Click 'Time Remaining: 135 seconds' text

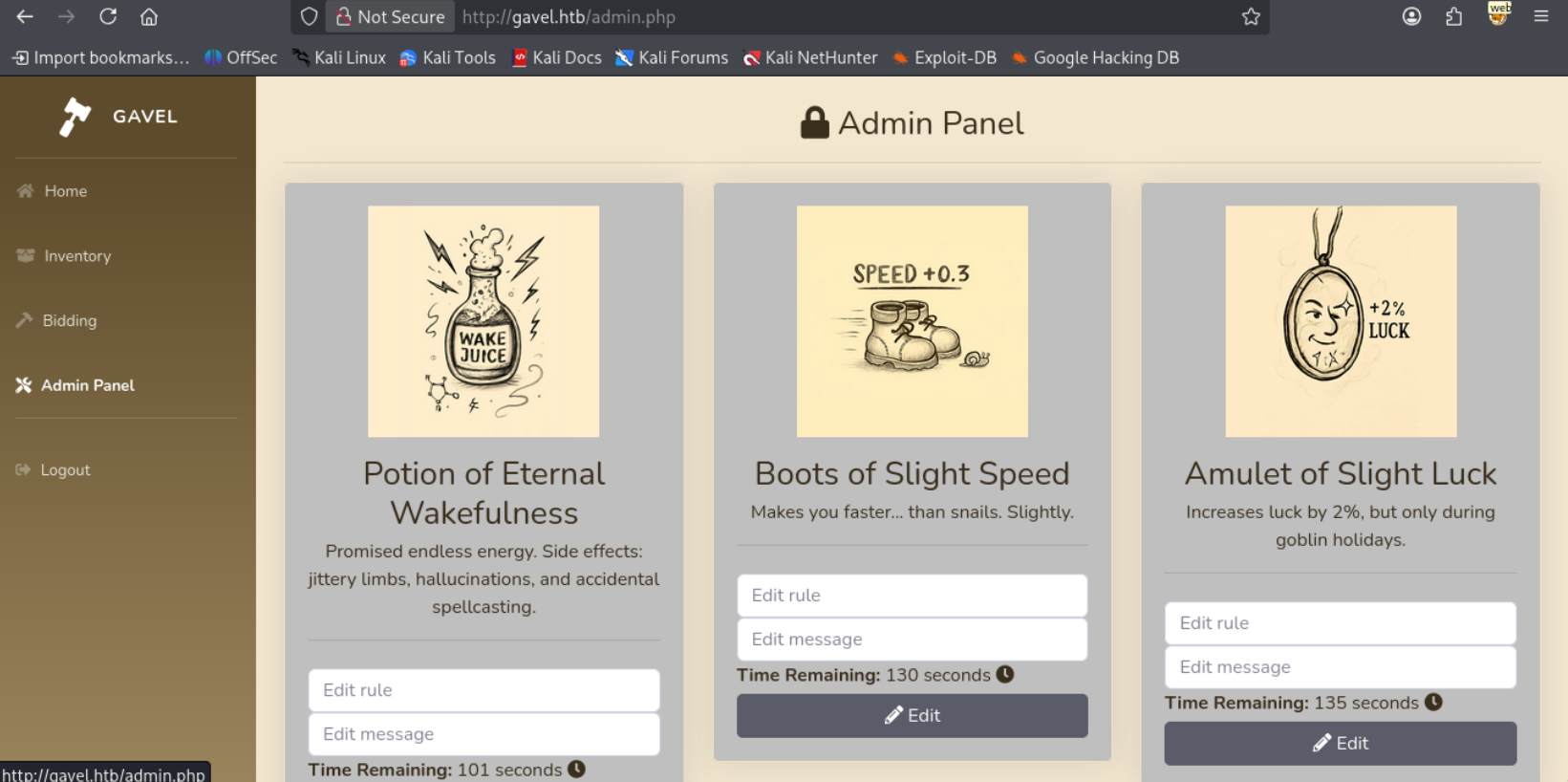[1292, 703]
